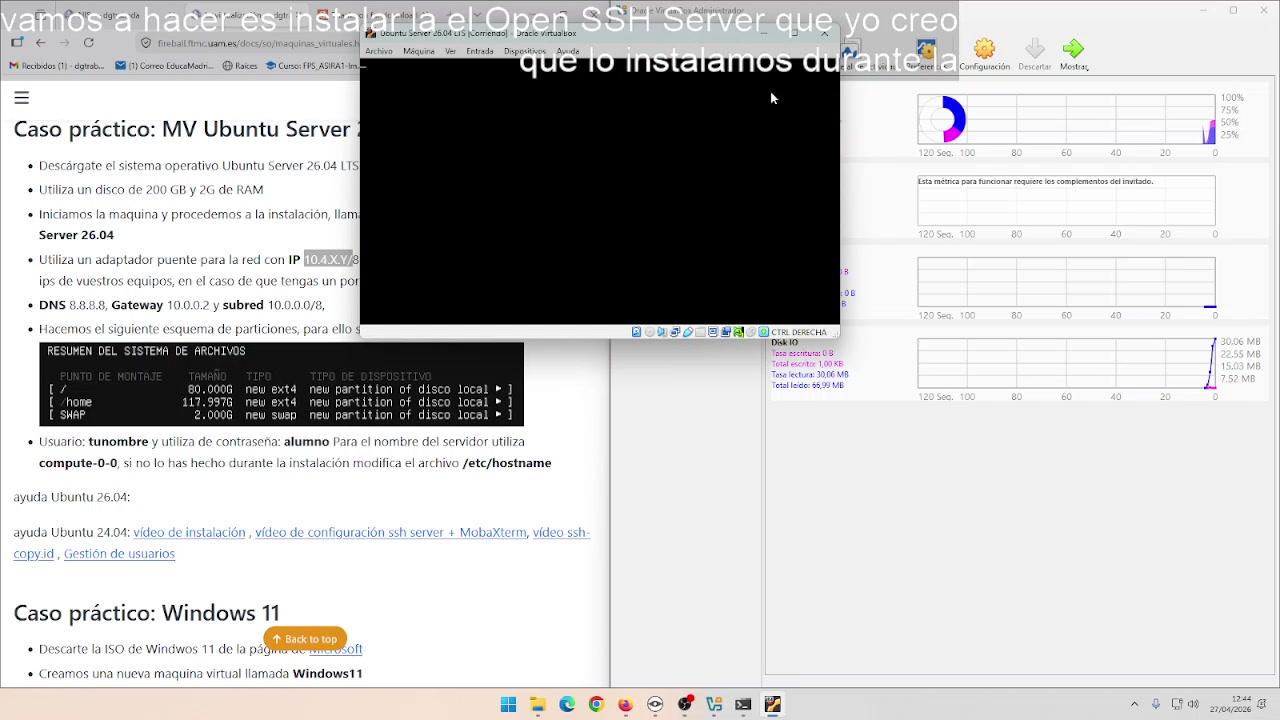
Task: Click the green CPU virtualization icon in VM status bar
Action: pos(738,332)
